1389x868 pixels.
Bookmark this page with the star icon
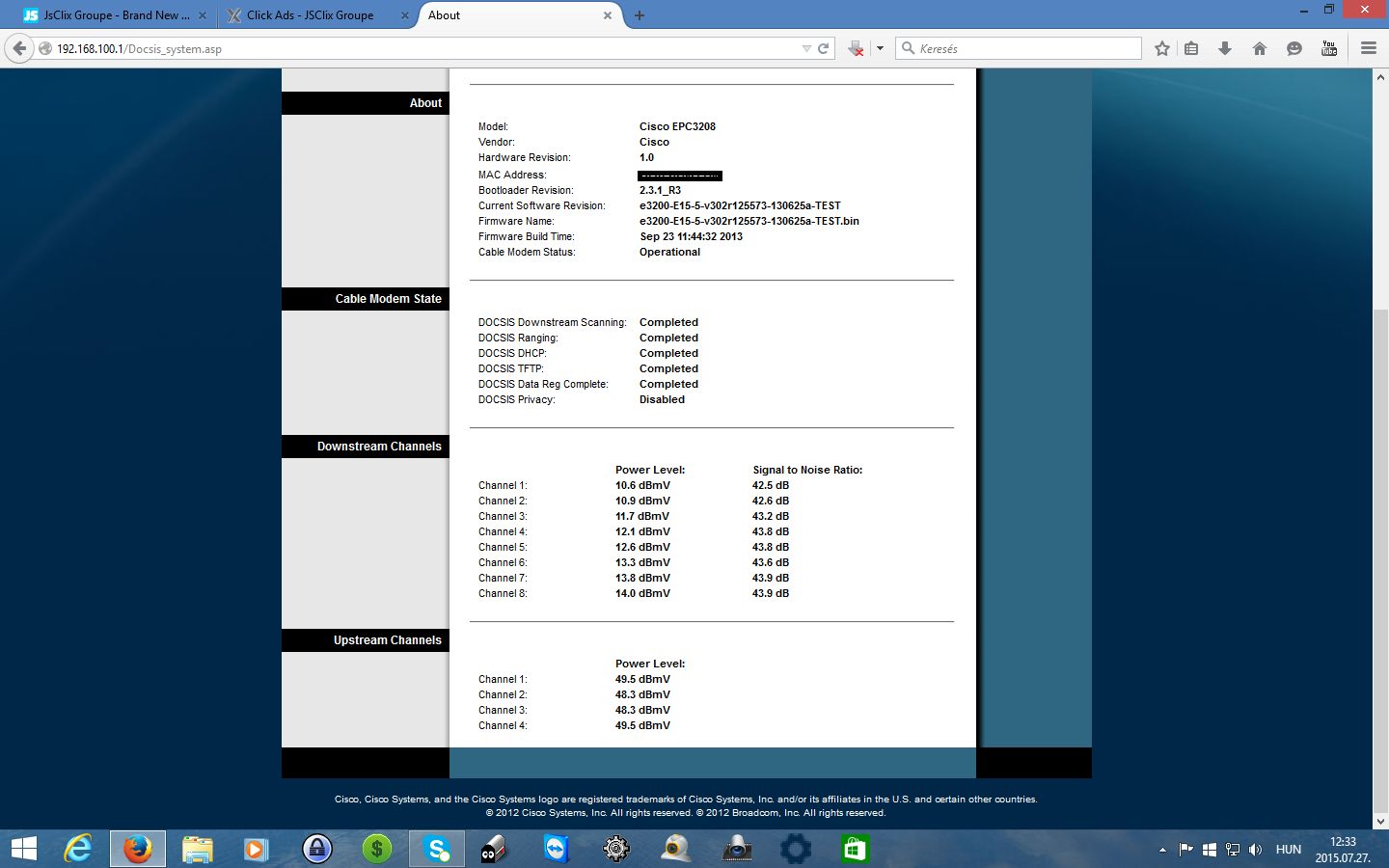(x=1162, y=48)
